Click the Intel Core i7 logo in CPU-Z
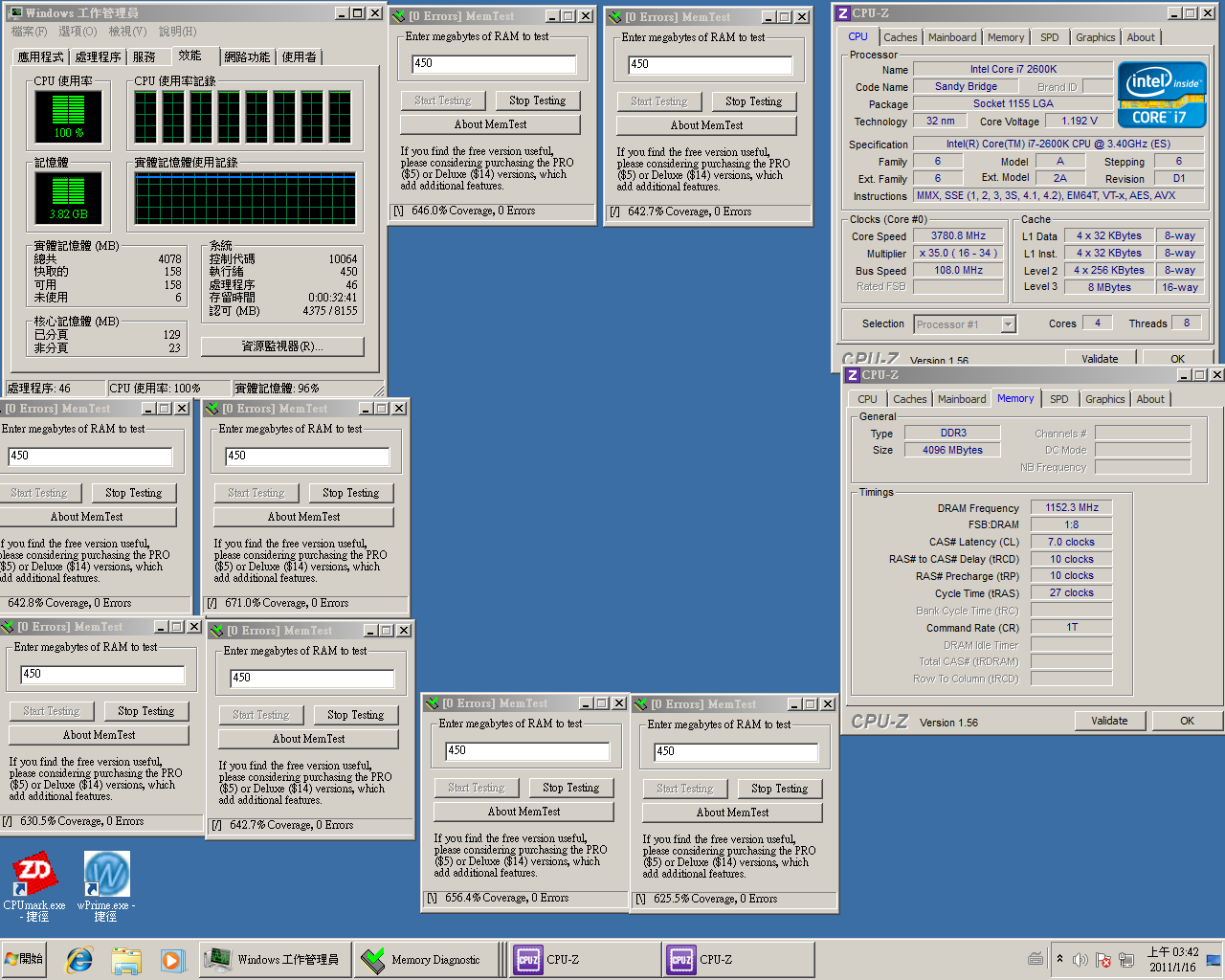This screenshot has height=980, width=1225. 1162,95
